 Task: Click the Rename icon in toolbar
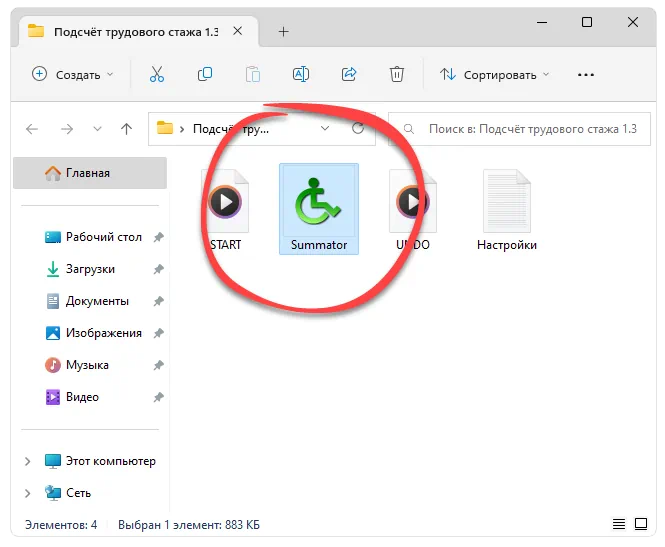click(x=301, y=74)
